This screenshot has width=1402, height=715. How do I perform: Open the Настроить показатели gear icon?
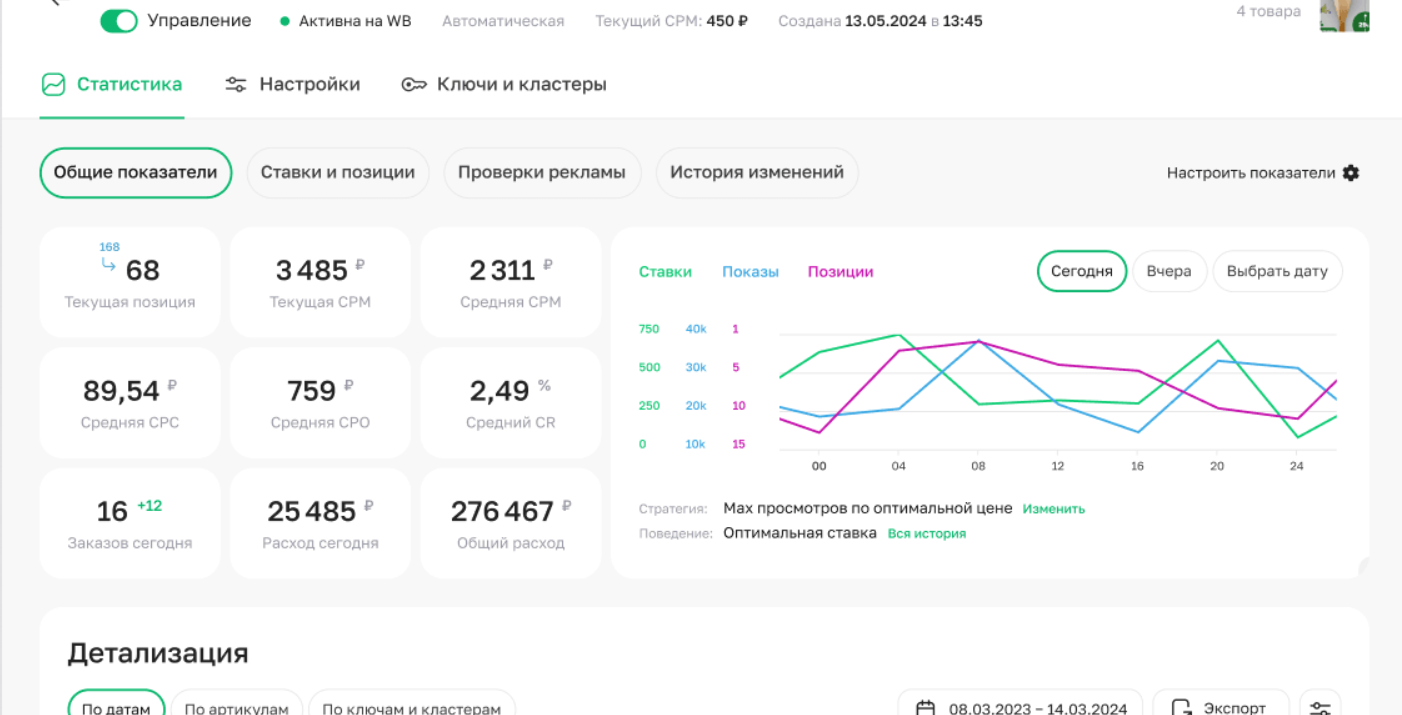click(1350, 172)
